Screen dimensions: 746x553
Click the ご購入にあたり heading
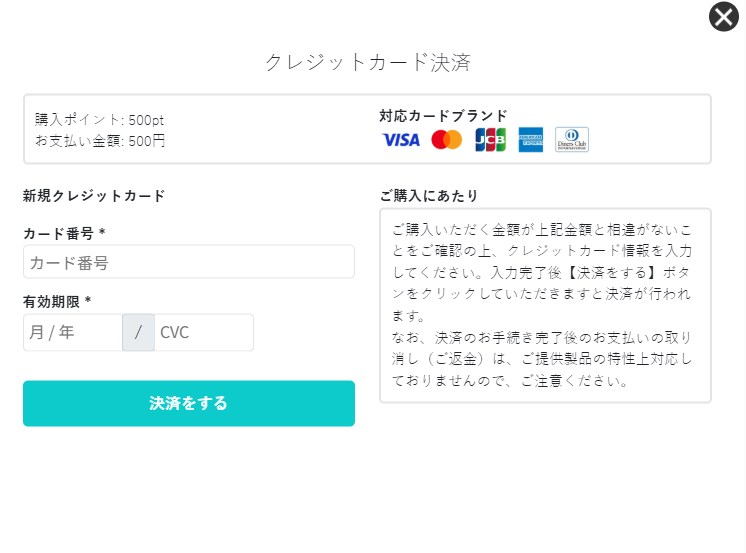click(x=429, y=195)
